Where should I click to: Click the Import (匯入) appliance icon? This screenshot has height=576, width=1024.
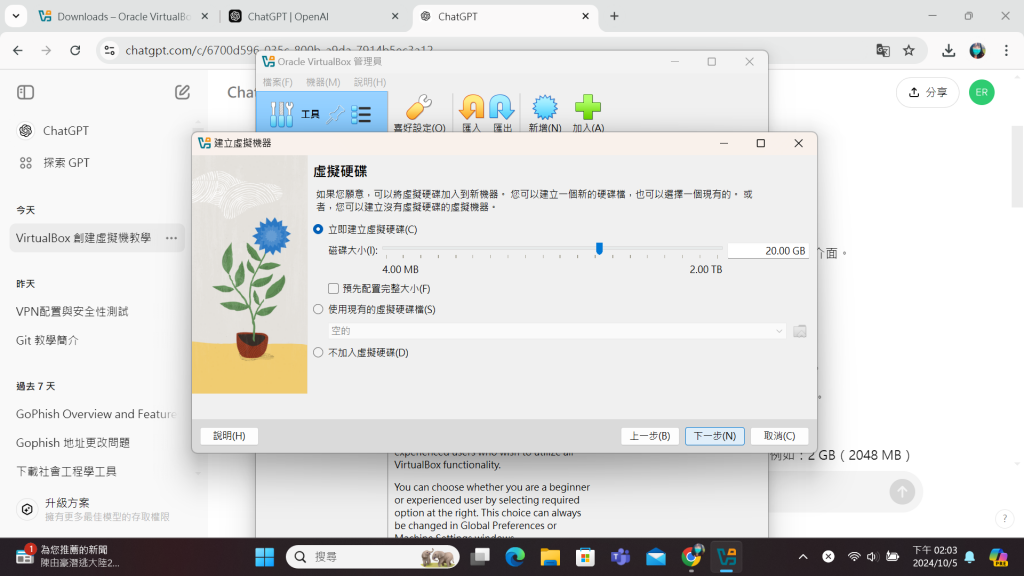pyautogui.click(x=472, y=107)
